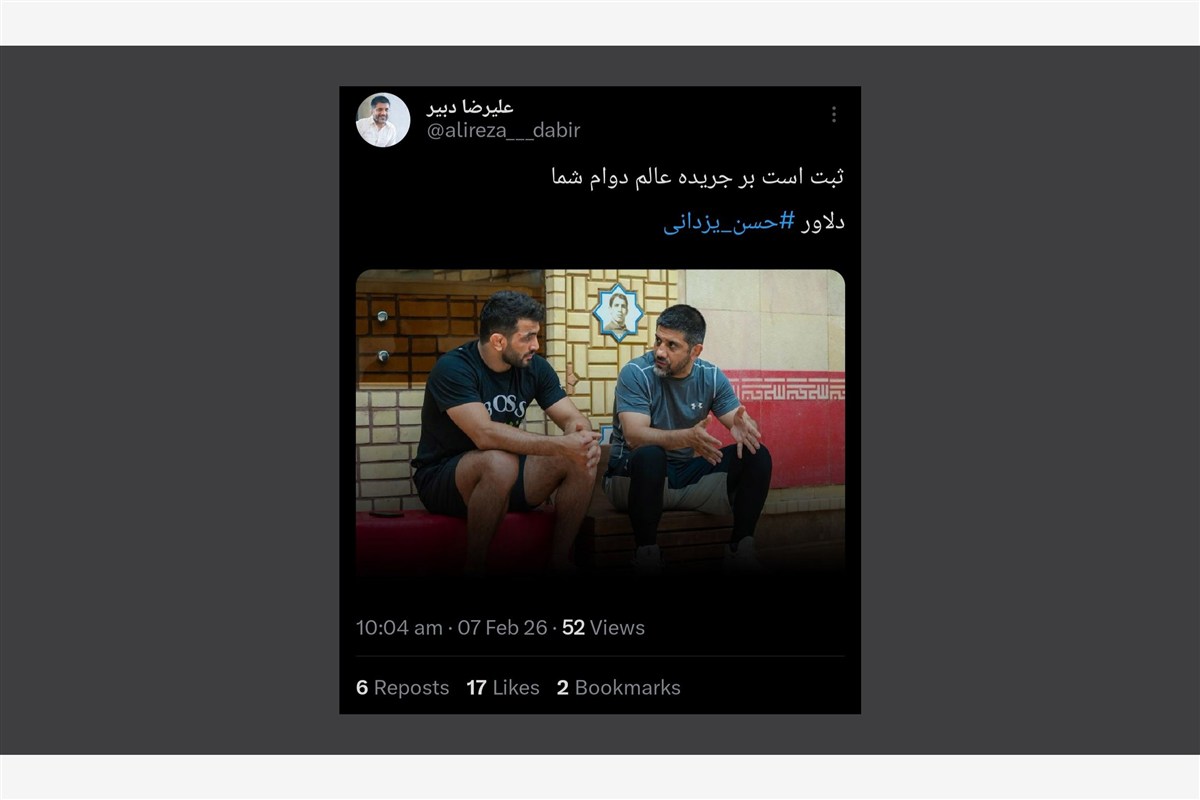1200x800 pixels.
Task: Click the author's round profile avatar
Action: pos(383,120)
